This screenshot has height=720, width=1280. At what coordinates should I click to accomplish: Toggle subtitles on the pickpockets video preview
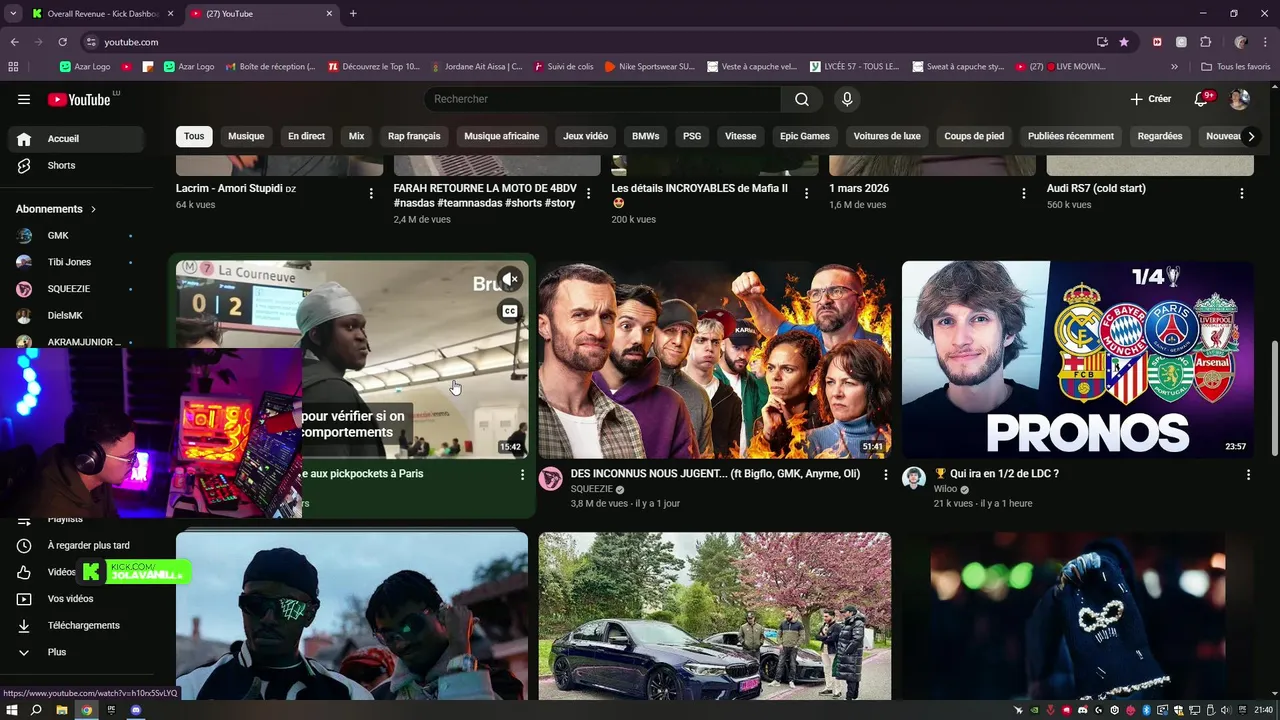[x=510, y=311]
